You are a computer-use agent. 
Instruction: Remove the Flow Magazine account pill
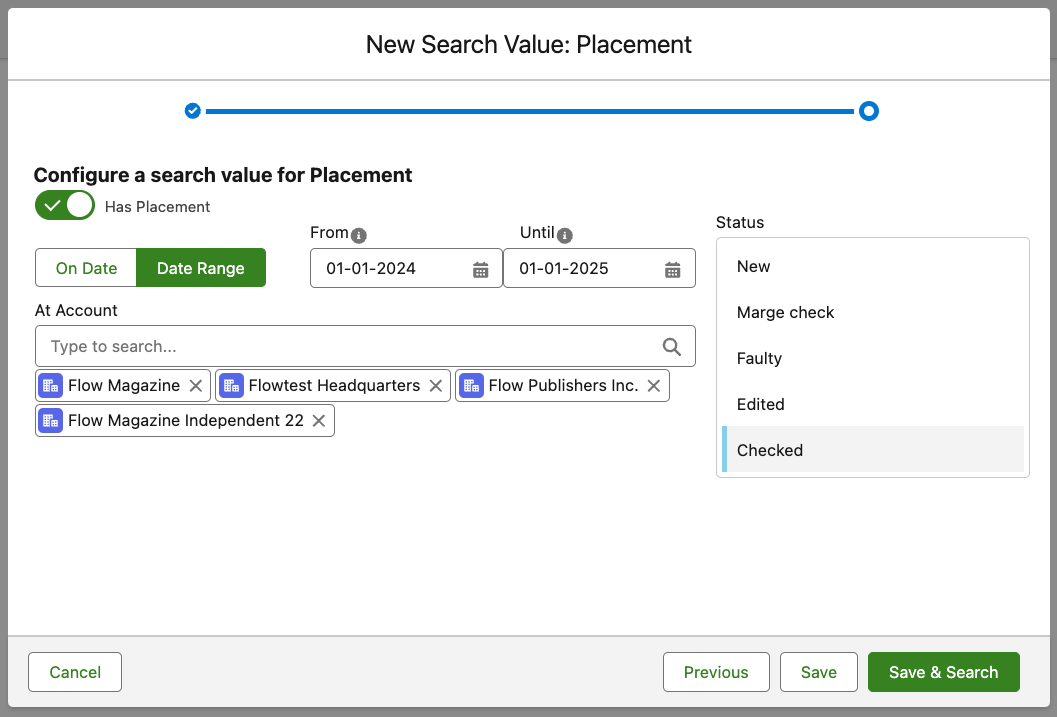[x=196, y=386]
